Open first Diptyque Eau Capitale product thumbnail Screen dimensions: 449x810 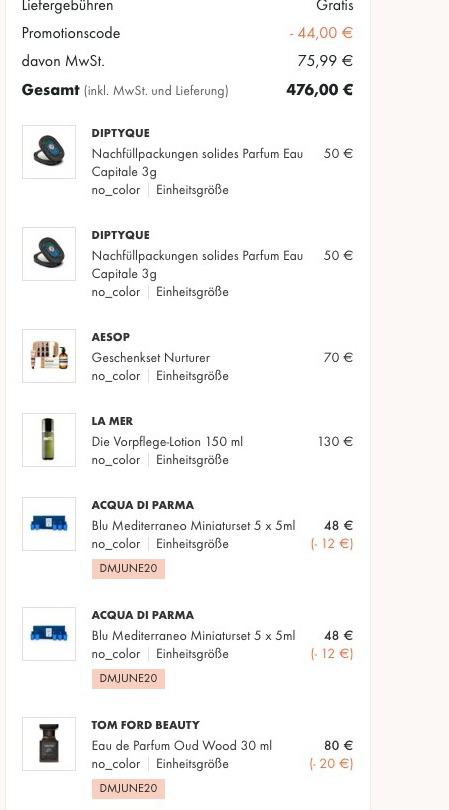coord(49,152)
